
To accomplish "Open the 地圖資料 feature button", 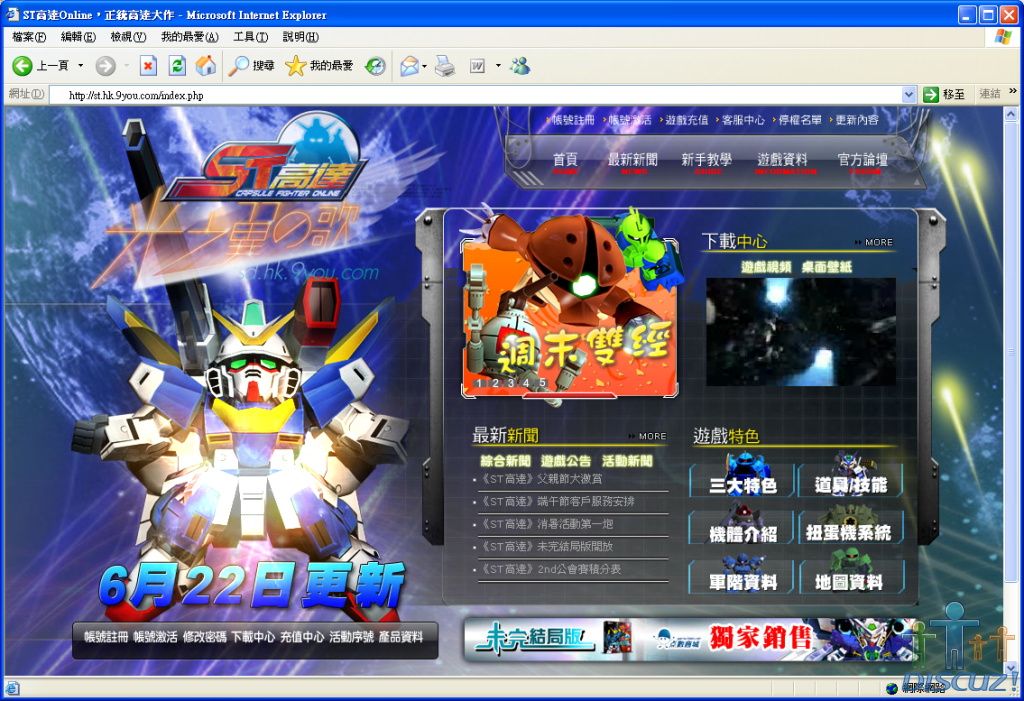I will (x=850, y=576).
